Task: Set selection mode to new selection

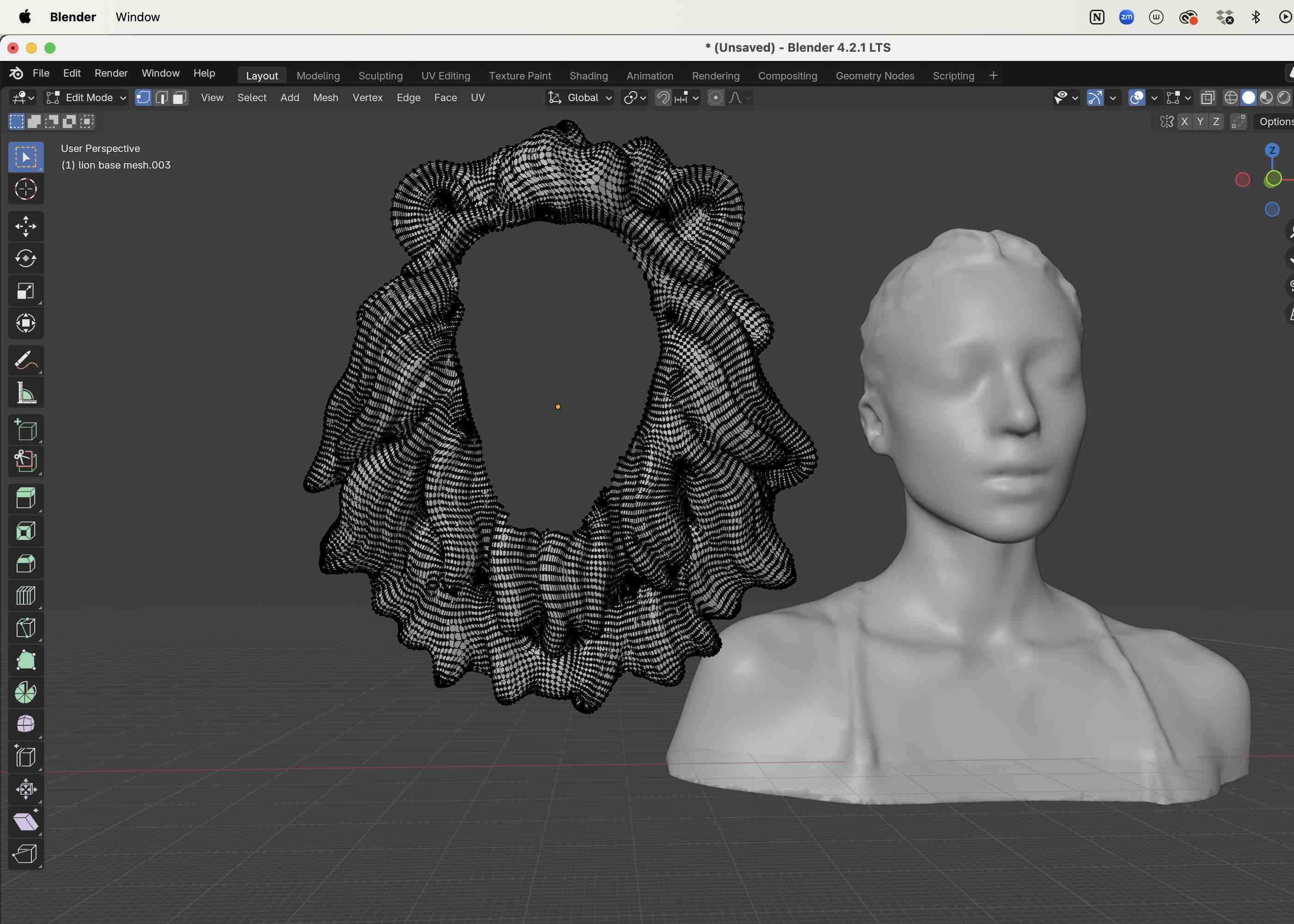Action: (17, 121)
